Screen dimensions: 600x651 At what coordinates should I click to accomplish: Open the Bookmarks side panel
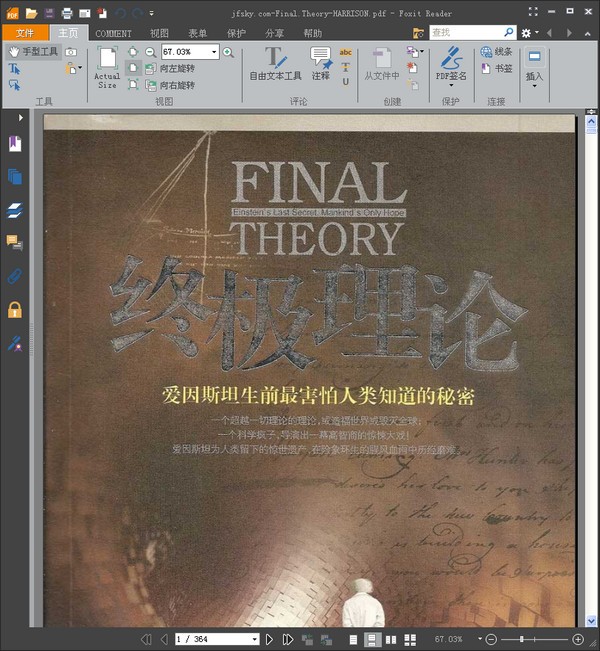15,144
